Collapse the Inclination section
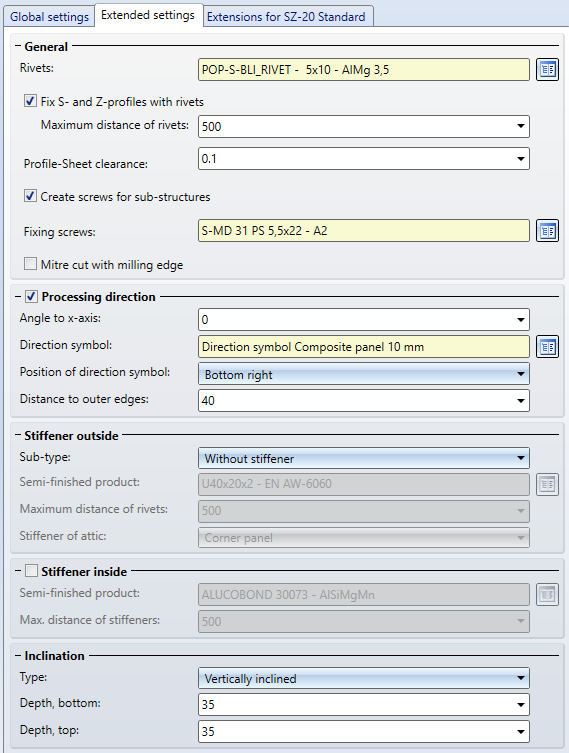 [x=18, y=656]
